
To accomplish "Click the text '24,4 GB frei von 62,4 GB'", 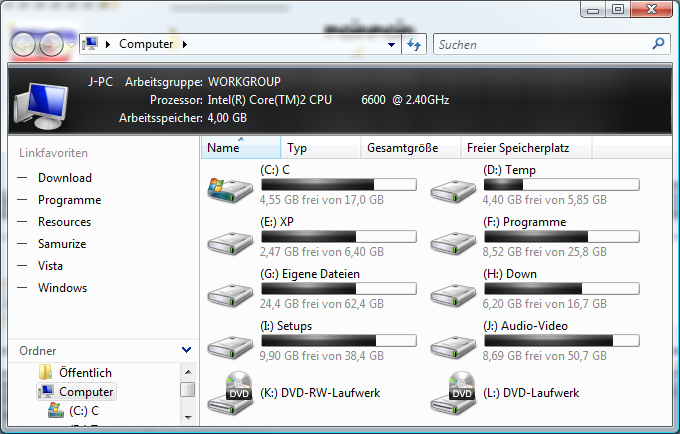I will [321, 304].
